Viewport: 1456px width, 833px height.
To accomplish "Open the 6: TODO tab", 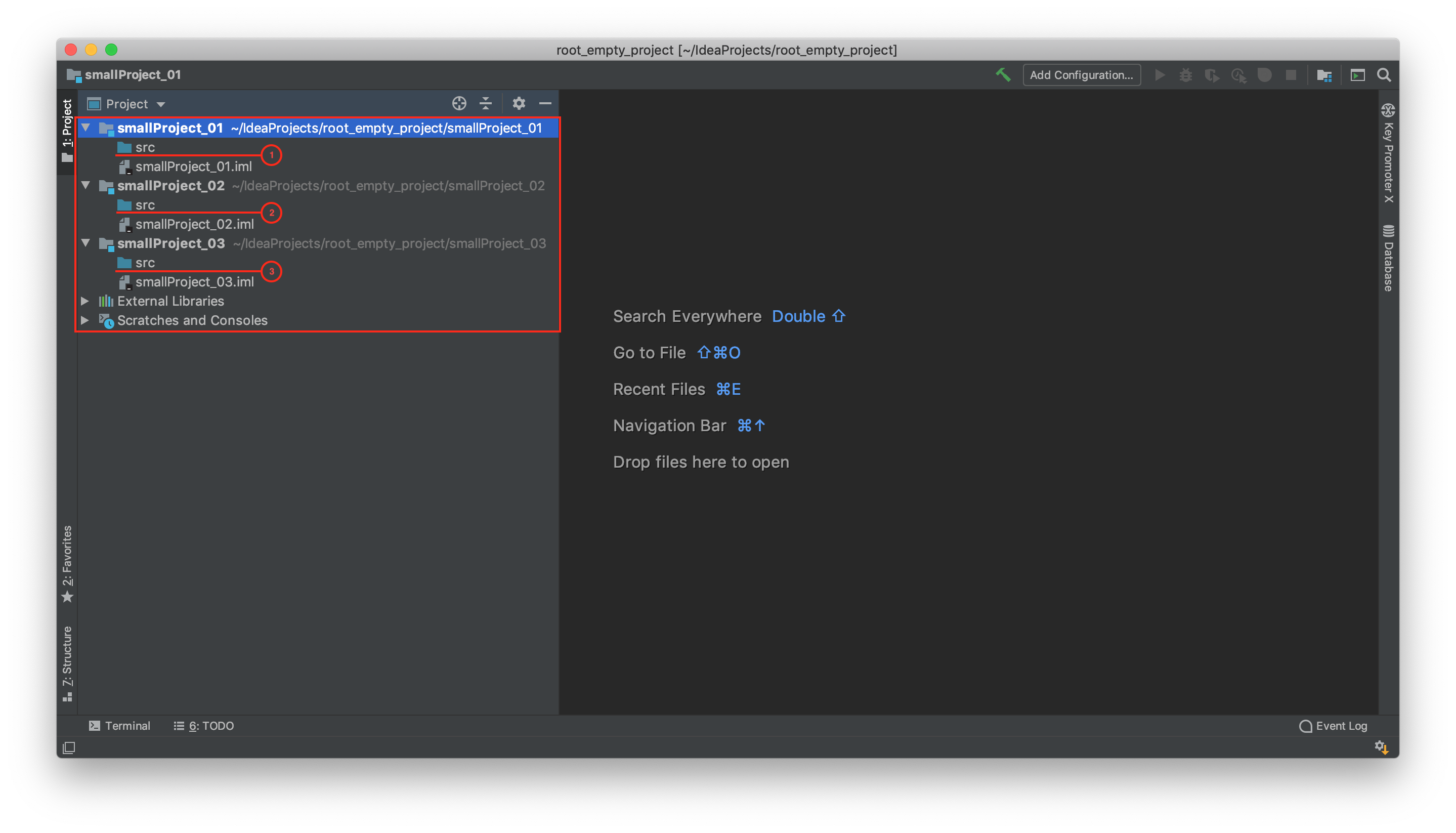I will tap(204, 725).
